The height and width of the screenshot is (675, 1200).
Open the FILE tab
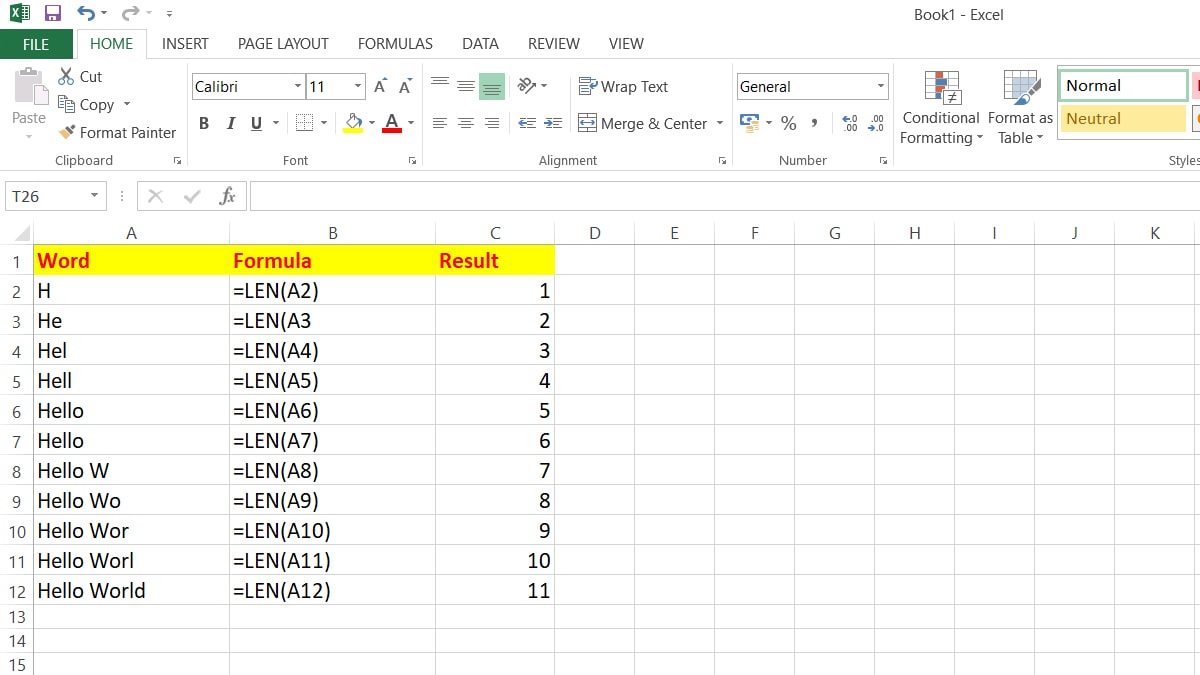point(36,44)
